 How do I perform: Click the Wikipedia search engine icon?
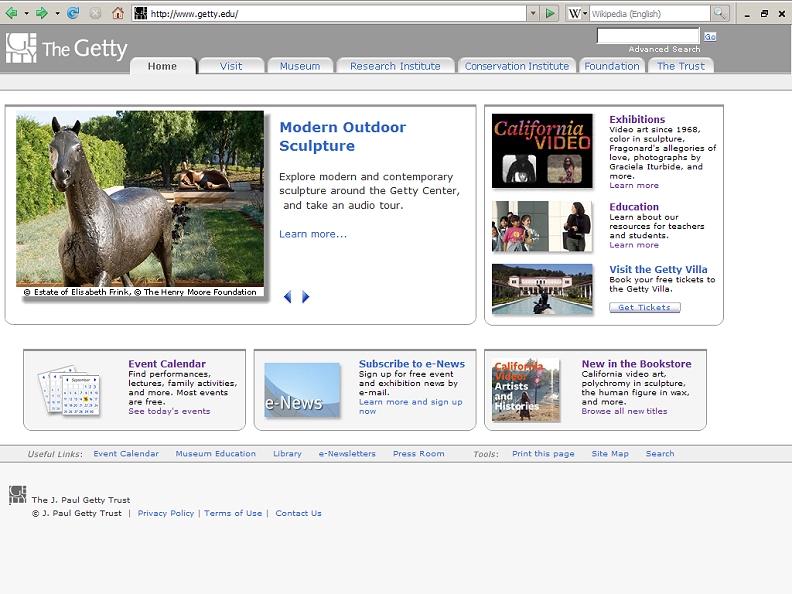574,14
